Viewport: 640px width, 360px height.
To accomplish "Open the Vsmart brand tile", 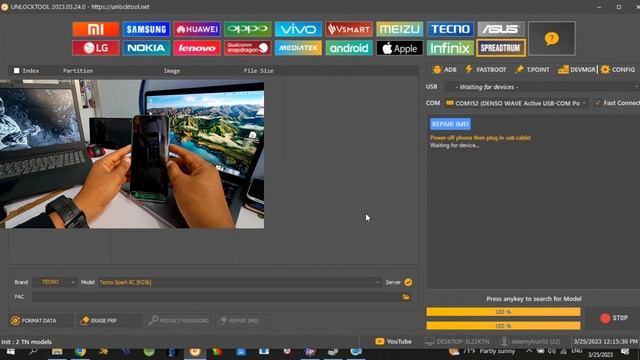I will coord(349,29).
